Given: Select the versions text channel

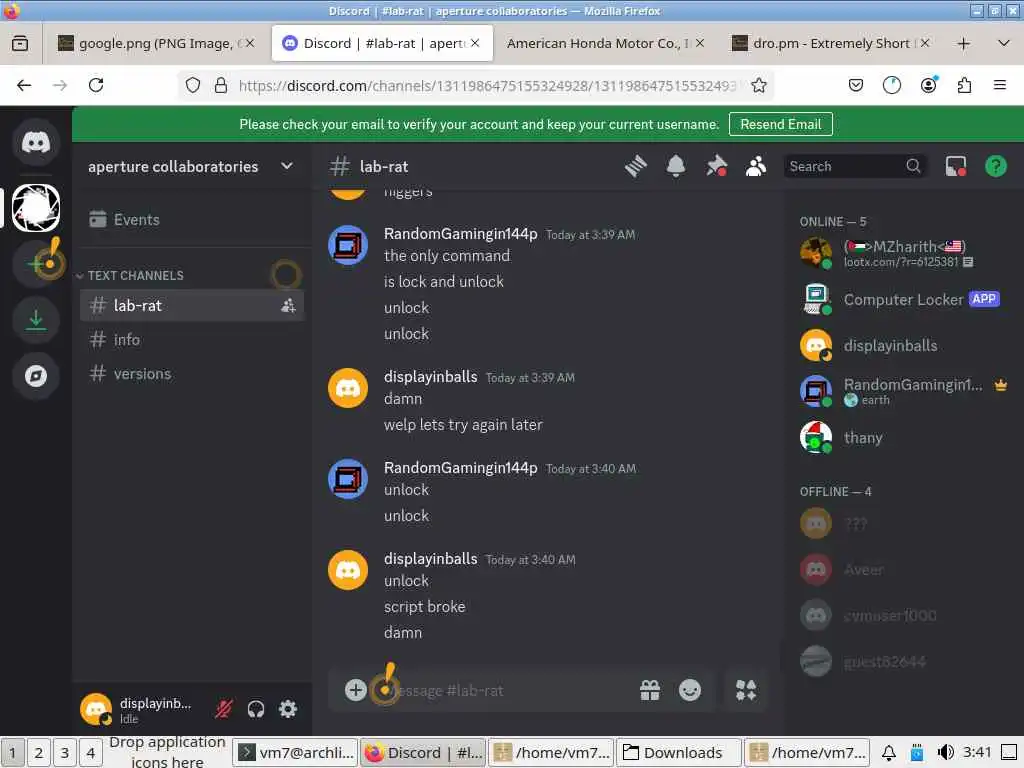Looking at the screenshot, I should 192,374.
